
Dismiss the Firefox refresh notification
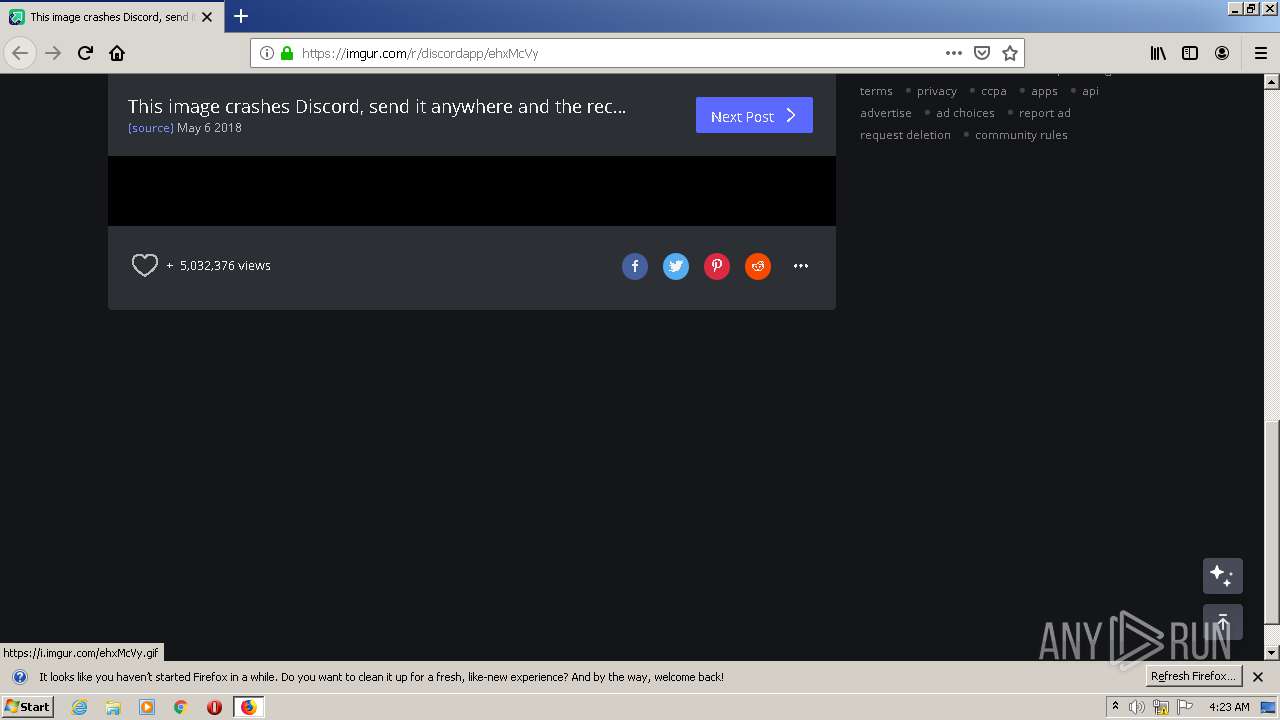[1258, 677]
